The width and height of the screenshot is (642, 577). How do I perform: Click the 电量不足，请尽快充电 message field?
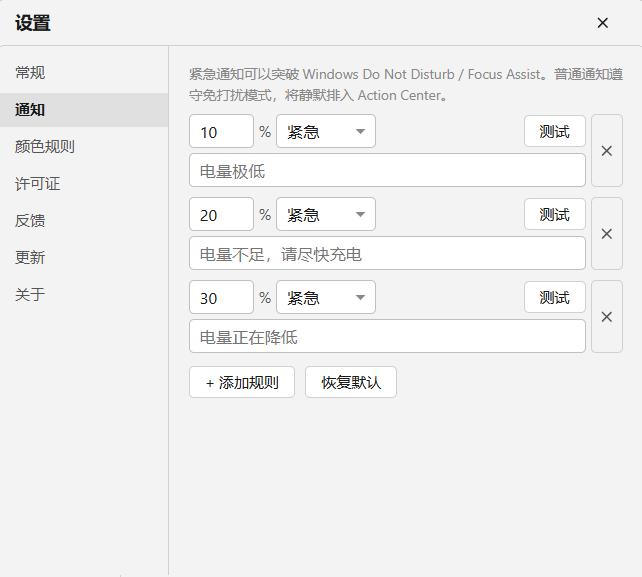(387, 253)
